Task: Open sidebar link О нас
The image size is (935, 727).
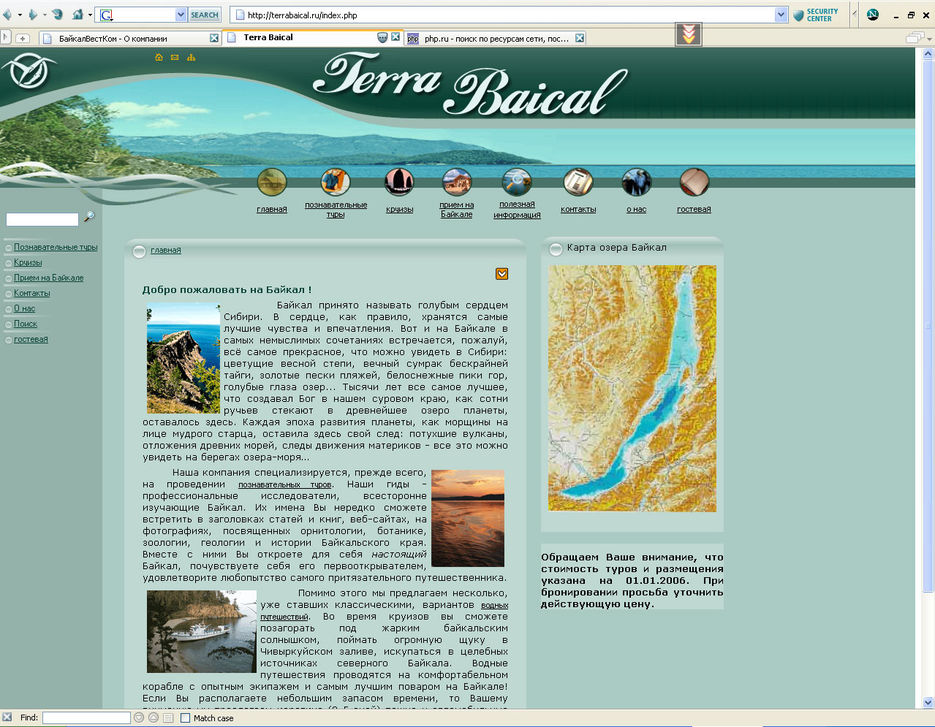Action: [x=24, y=309]
